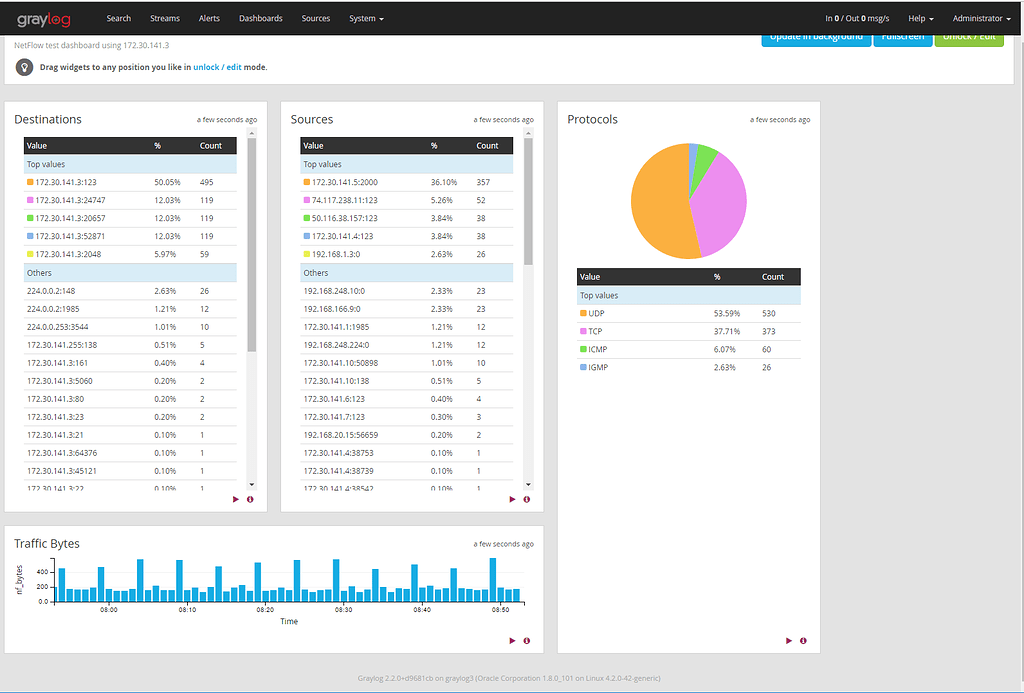
Task: Click the unlock / edit link
Action: click(217, 67)
